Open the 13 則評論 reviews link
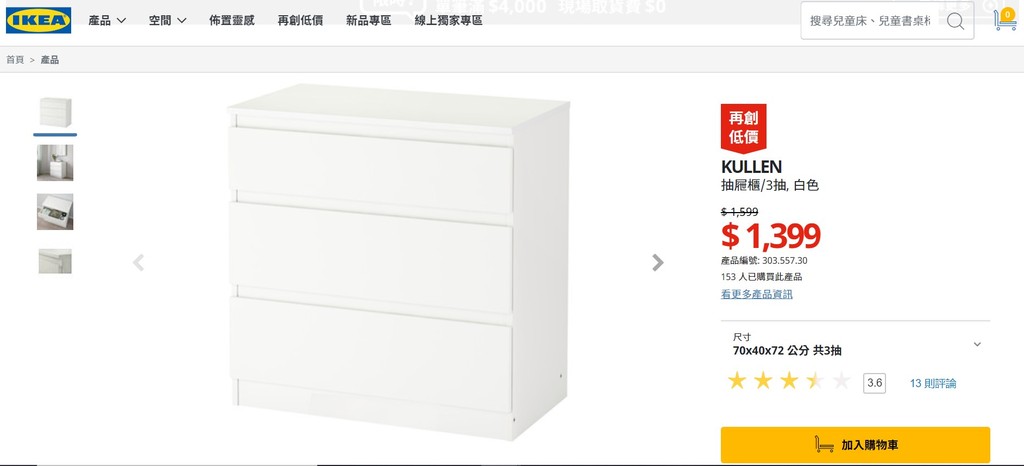This screenshot has height=466, width=1024. click(x=933, y=384)
